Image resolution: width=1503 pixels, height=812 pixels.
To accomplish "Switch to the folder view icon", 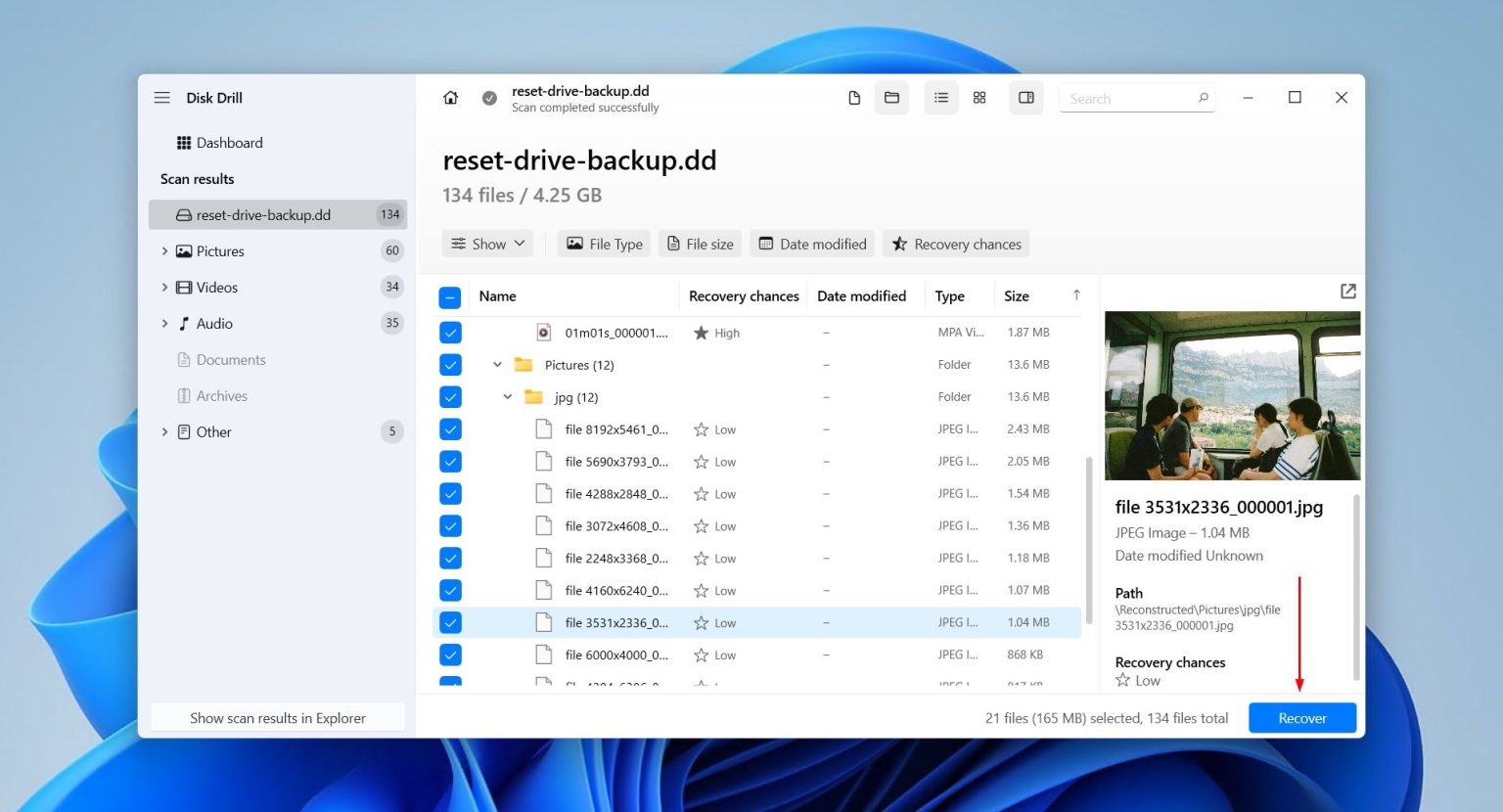I will pos(891,98).
